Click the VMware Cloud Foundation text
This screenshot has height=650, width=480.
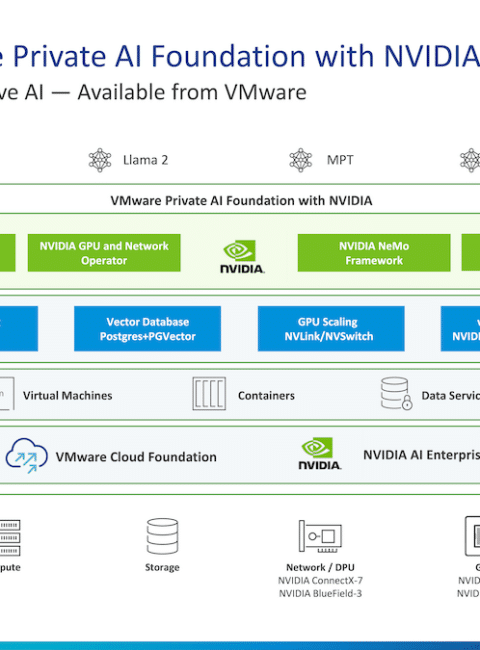(136, 457)
